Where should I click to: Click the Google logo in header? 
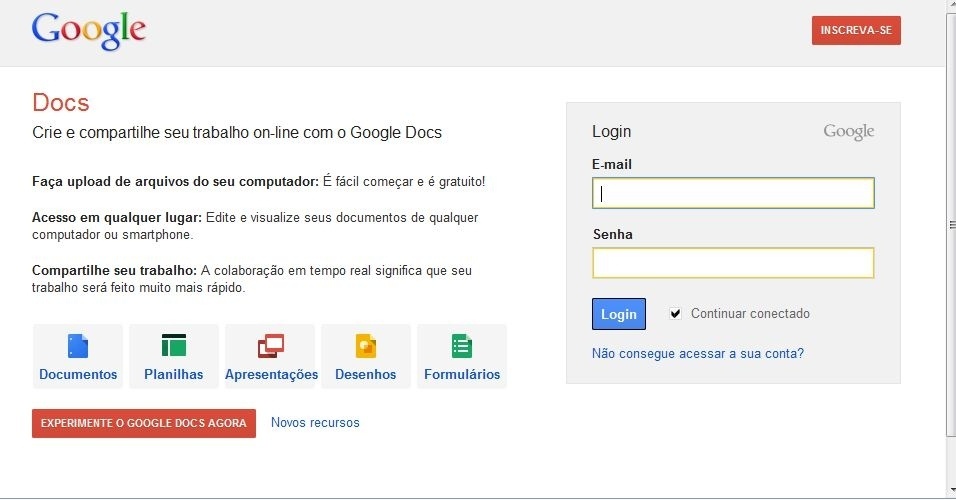89,30
